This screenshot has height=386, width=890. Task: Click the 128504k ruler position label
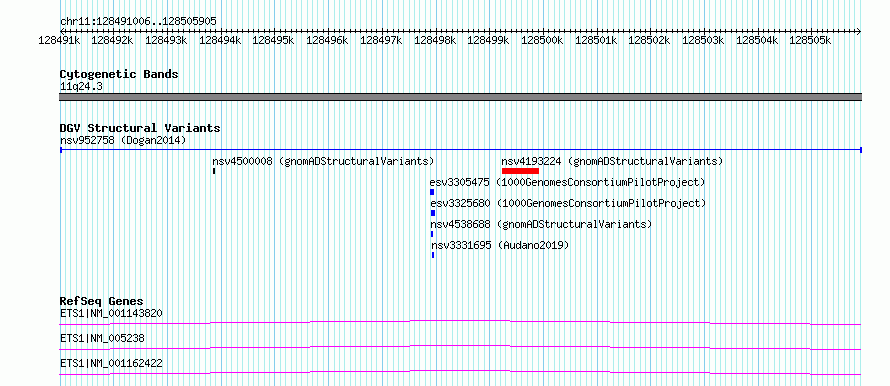tap(758, 40)
